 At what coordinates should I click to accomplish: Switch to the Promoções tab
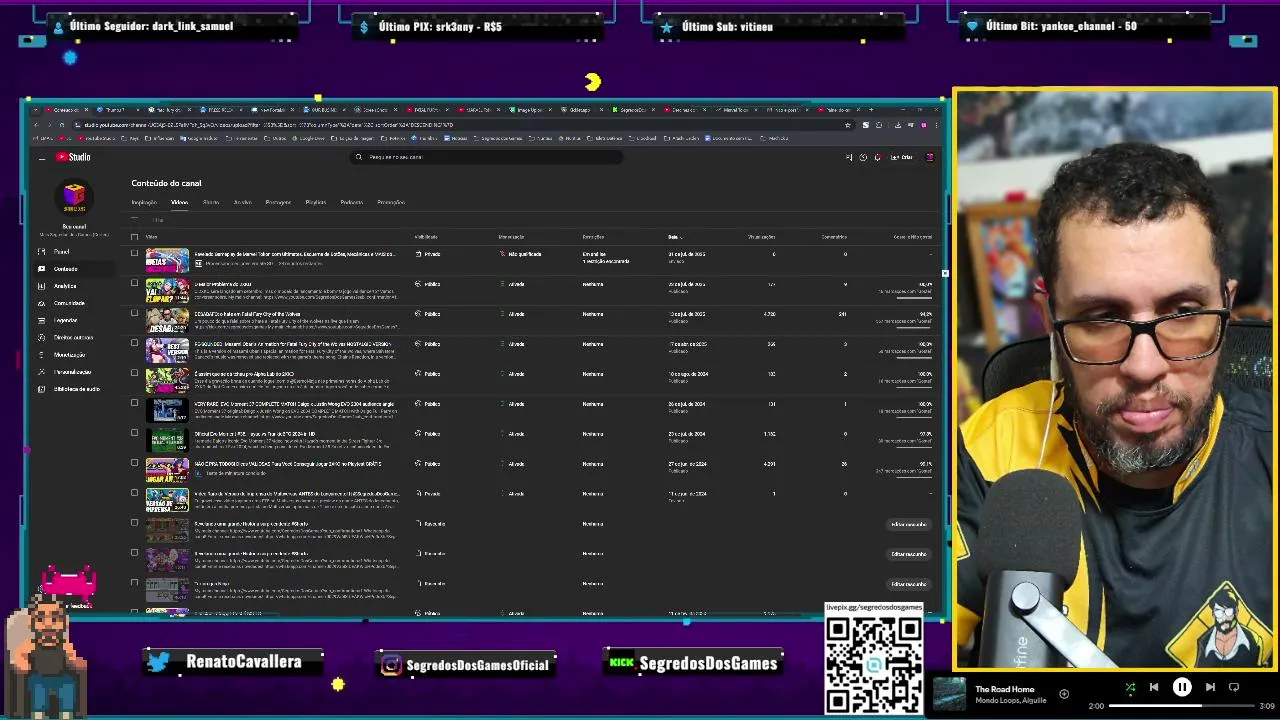click(x=391, y=202)
